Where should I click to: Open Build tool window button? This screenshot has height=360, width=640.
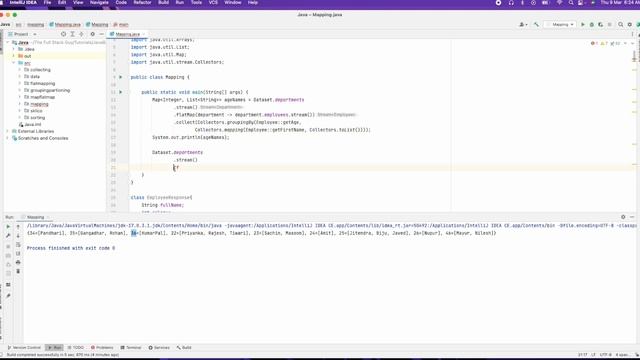pos(184,348)
